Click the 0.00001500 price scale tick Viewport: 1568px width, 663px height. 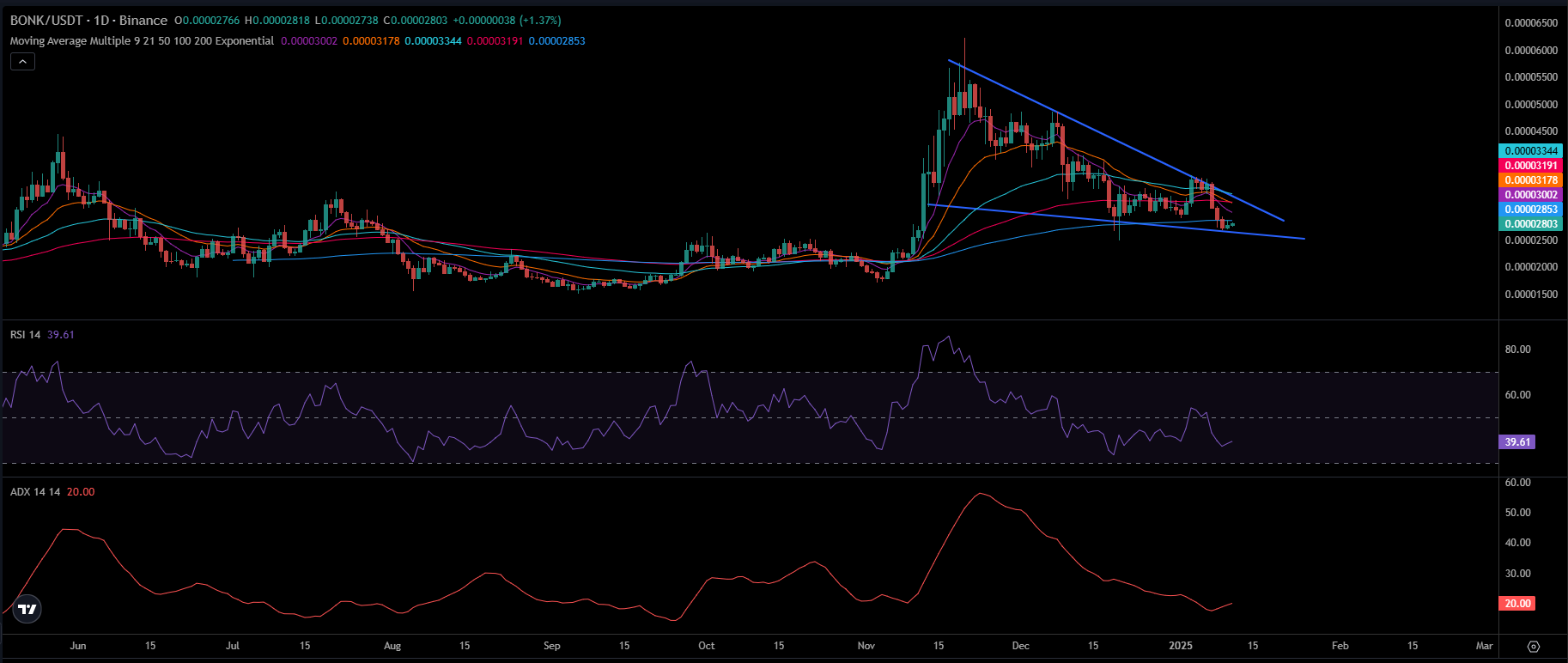tap(1531, 294)
